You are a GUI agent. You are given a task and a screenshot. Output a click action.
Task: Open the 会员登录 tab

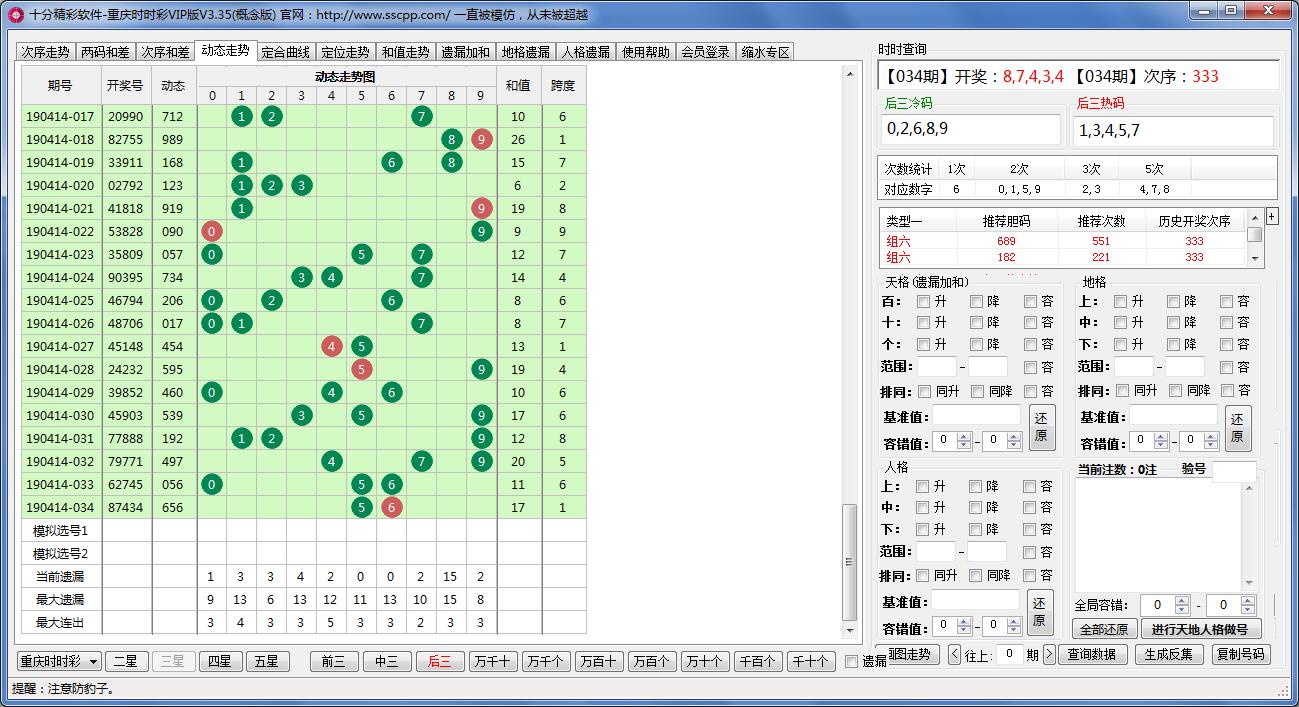tap(705, 52)
